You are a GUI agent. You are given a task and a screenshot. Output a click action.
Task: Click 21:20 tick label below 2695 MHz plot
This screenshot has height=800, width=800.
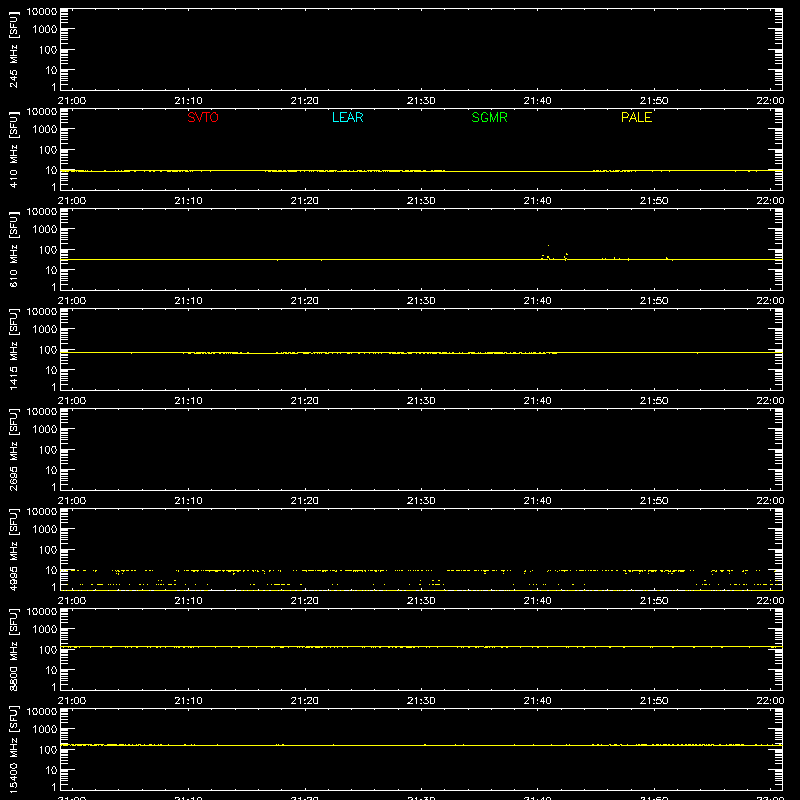point(305,501)
